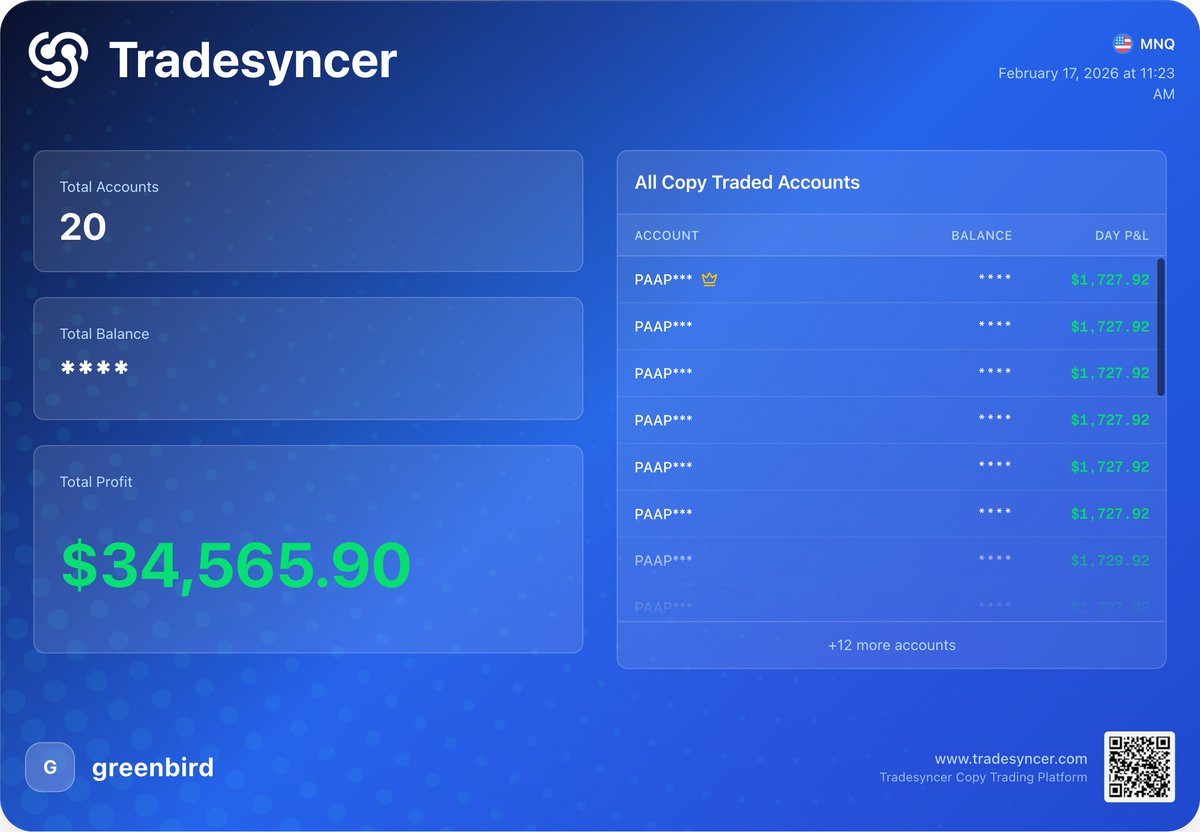Click the $34,565.90 total profit figure
This screenshot has width=1200, height=832.
tap(236, 565)
